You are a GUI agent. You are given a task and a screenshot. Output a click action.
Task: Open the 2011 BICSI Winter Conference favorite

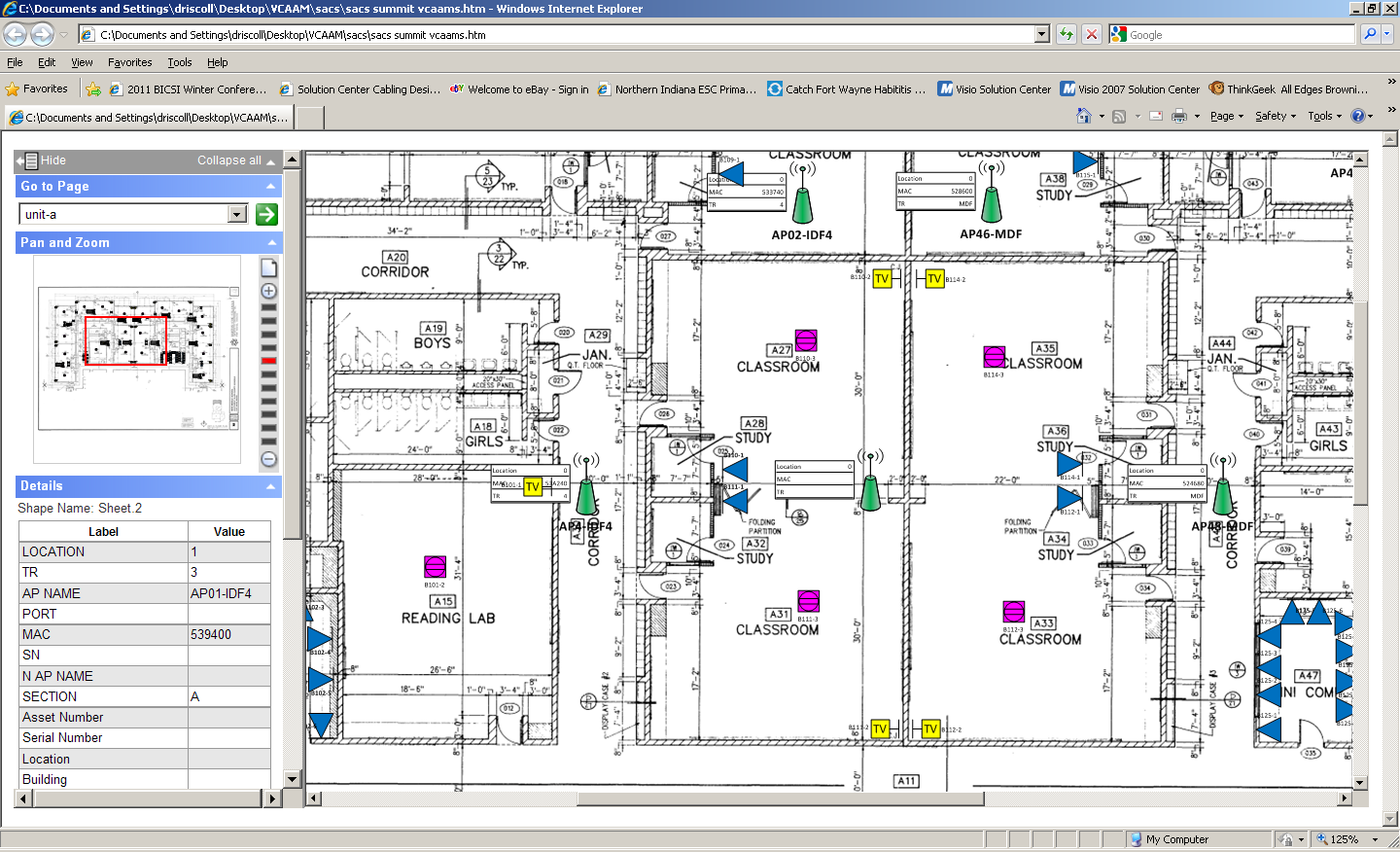click(188, 89)
